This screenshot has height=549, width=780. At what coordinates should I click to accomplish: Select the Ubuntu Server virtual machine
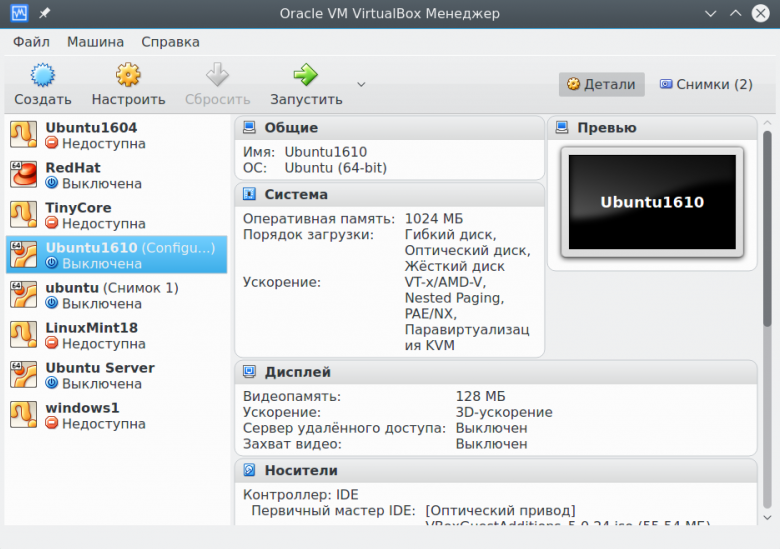coord(116,375)
